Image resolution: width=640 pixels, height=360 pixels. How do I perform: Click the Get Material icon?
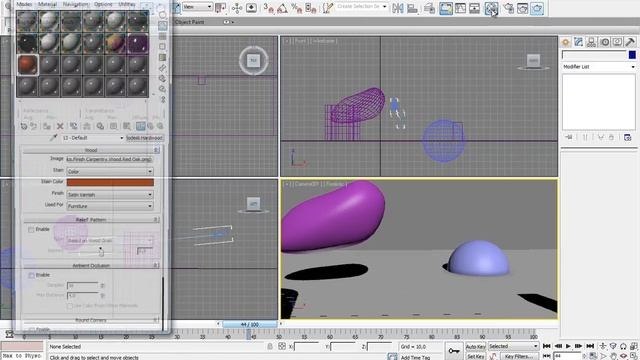(x=24, y=127)
